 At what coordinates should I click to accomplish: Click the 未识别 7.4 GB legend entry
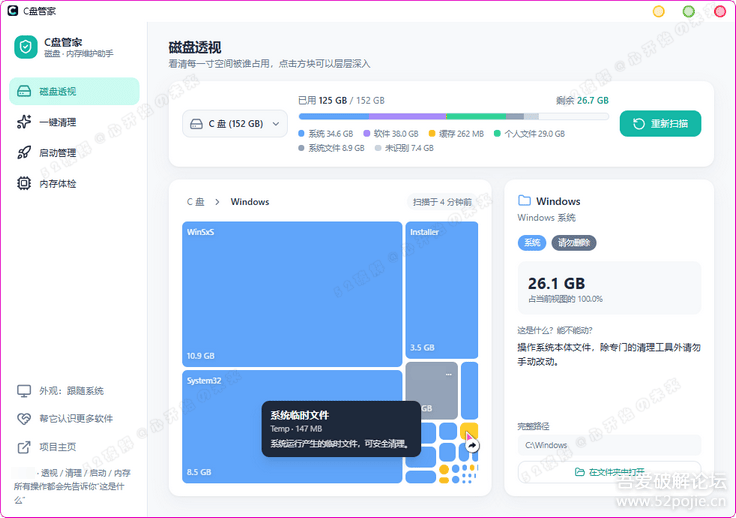click(404, 148)
